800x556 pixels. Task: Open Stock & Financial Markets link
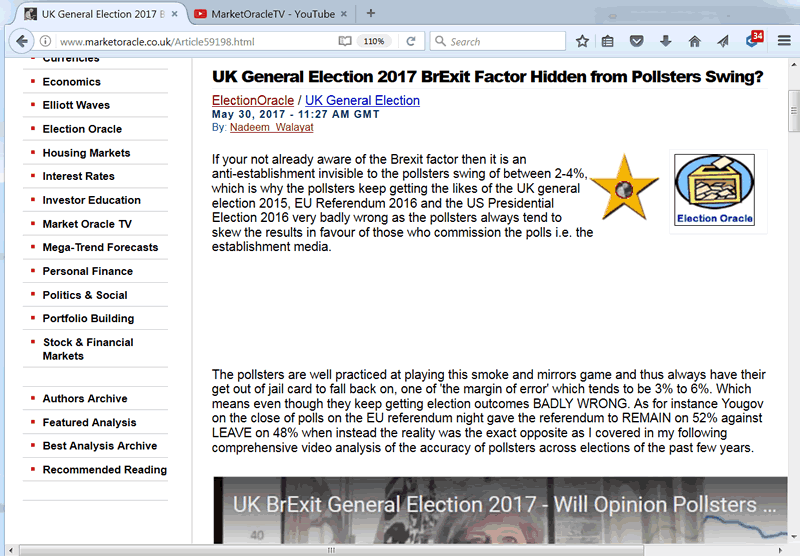(x=88, y=349)
